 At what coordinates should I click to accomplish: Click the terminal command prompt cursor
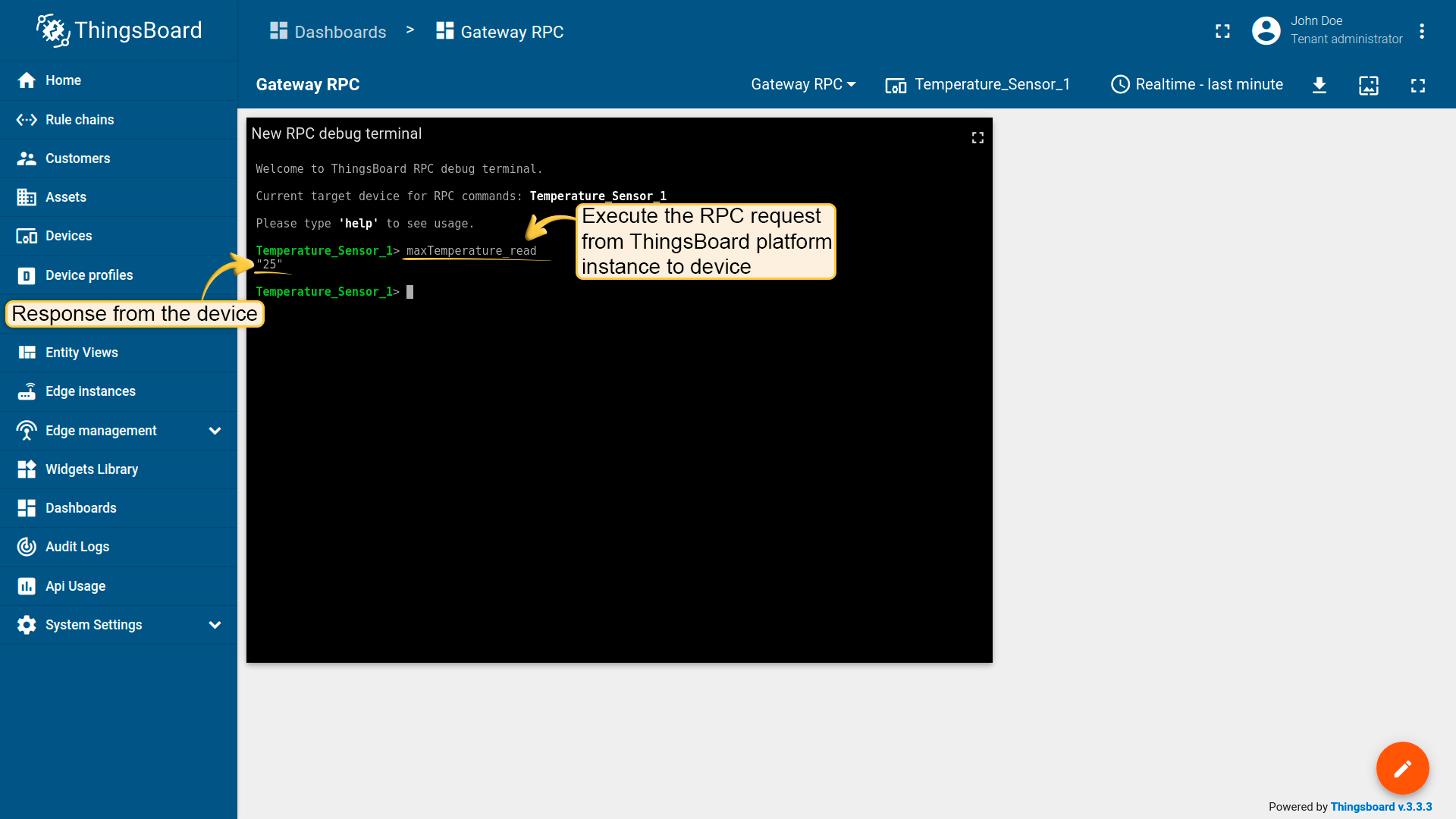coord(410,292)
